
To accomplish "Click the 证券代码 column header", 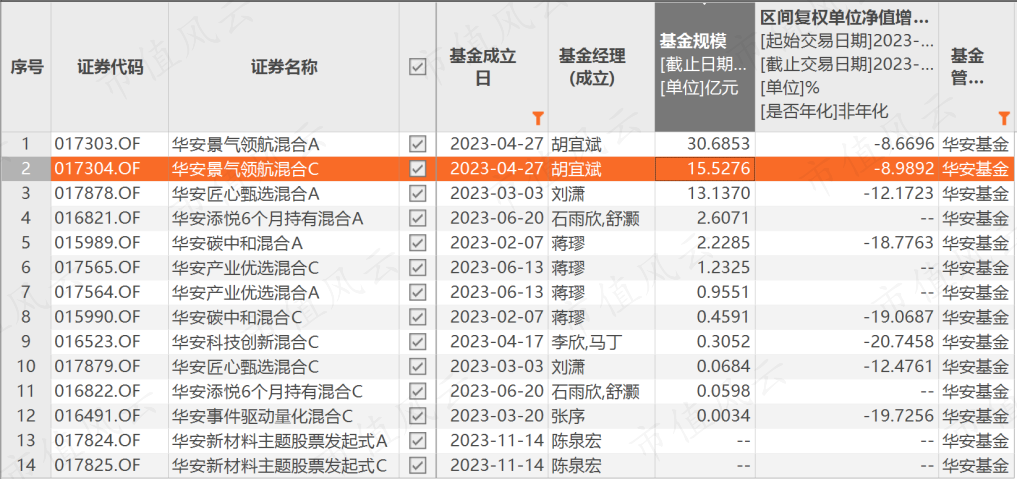I will pyautogui.click(x=110, y=67).
